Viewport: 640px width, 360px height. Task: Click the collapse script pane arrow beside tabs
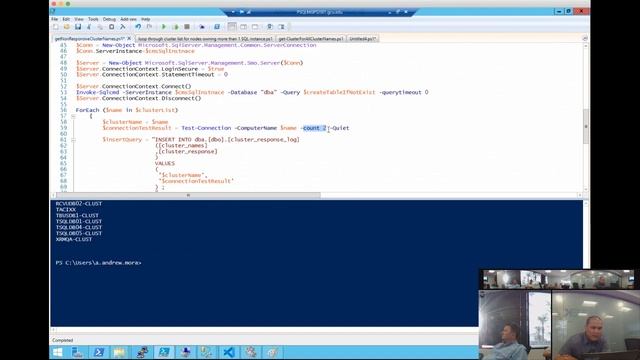pos(585,38)
